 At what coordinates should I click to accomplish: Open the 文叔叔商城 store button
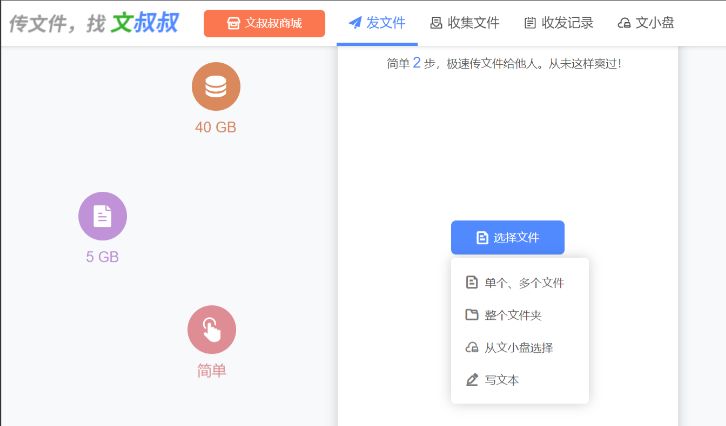pyautogui.click(x=264, y=23)
